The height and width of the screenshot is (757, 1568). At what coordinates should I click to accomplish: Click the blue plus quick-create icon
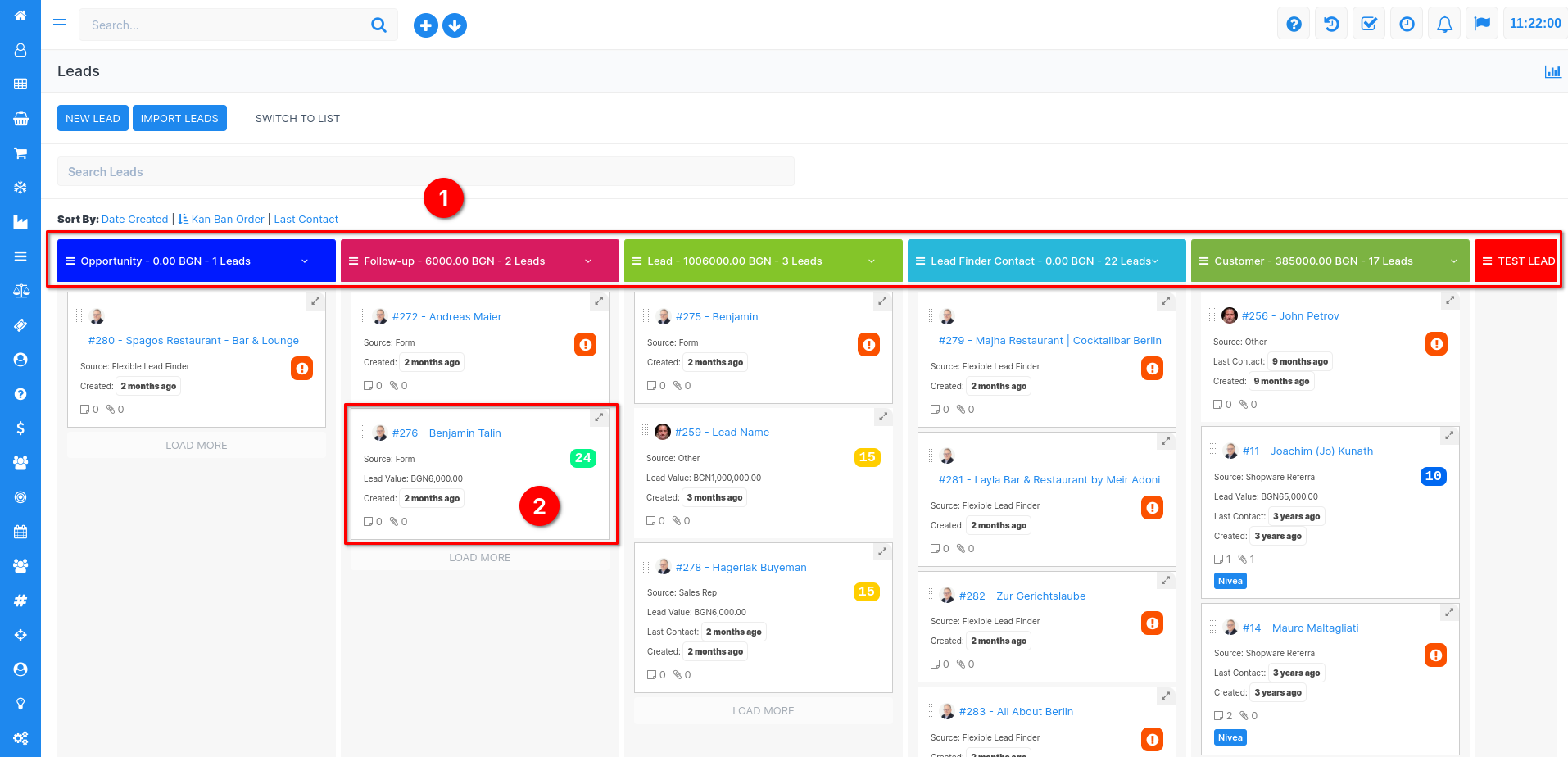(425, 25)
